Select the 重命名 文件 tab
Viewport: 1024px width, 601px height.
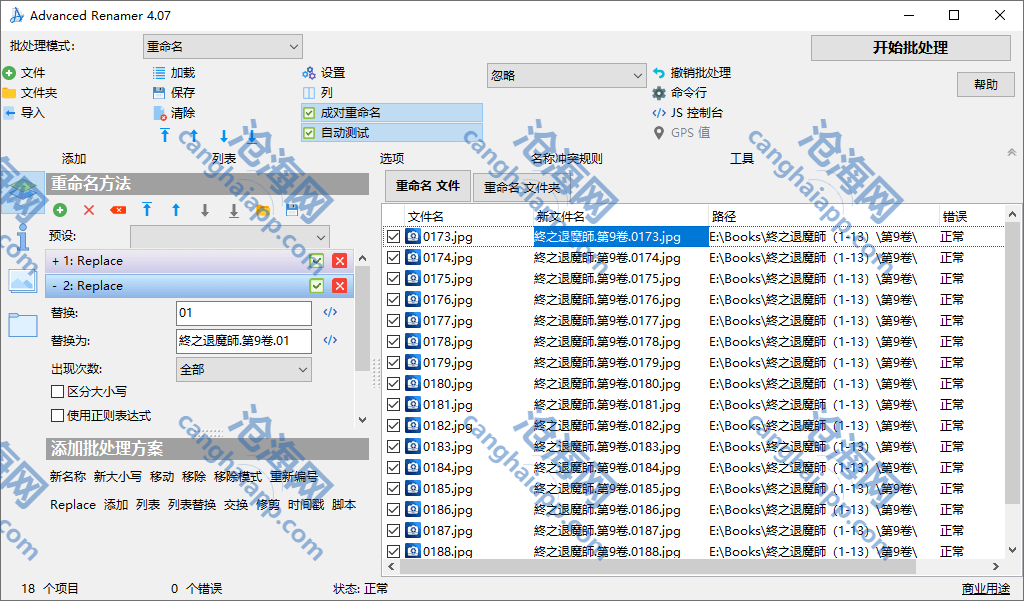[427, 186]
